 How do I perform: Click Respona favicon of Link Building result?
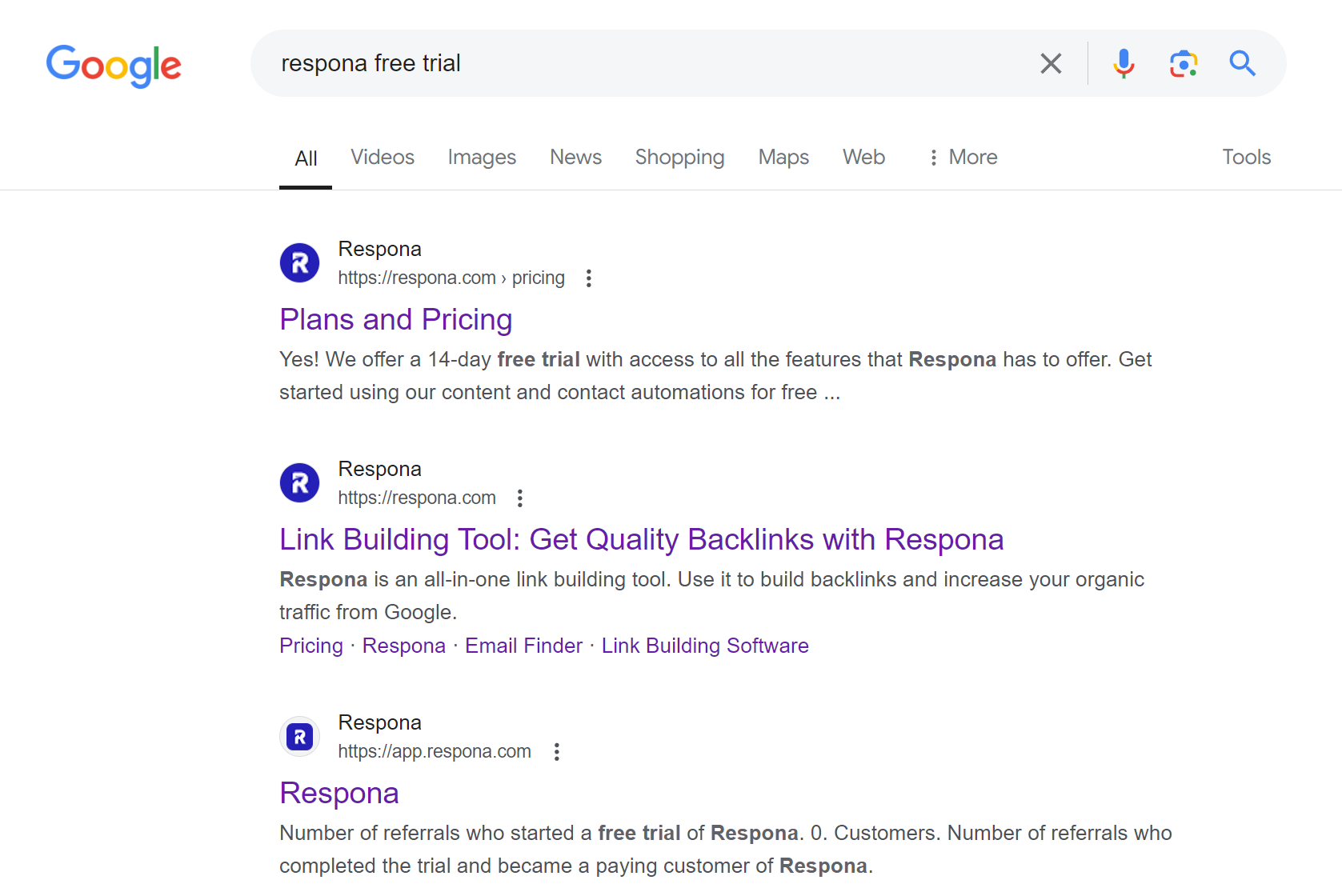[300, 483]
